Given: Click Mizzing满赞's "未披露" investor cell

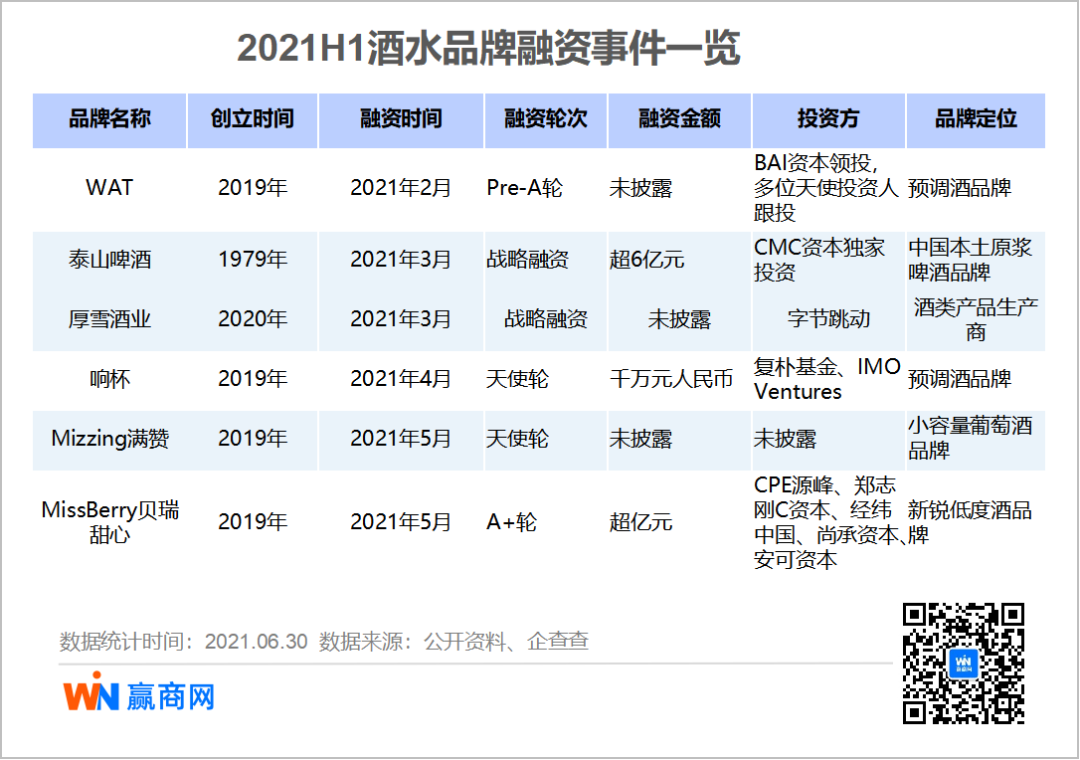Looking at the screenshot, I should pos(785,438).
